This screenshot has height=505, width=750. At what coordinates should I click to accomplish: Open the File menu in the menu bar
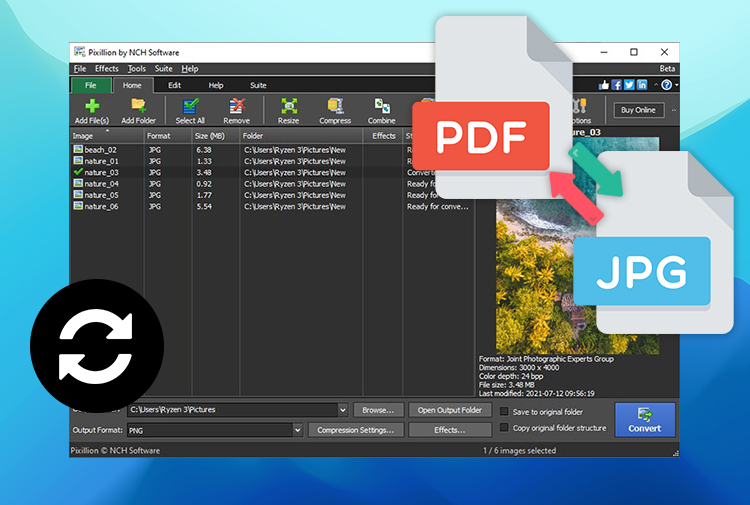[80, 69]
